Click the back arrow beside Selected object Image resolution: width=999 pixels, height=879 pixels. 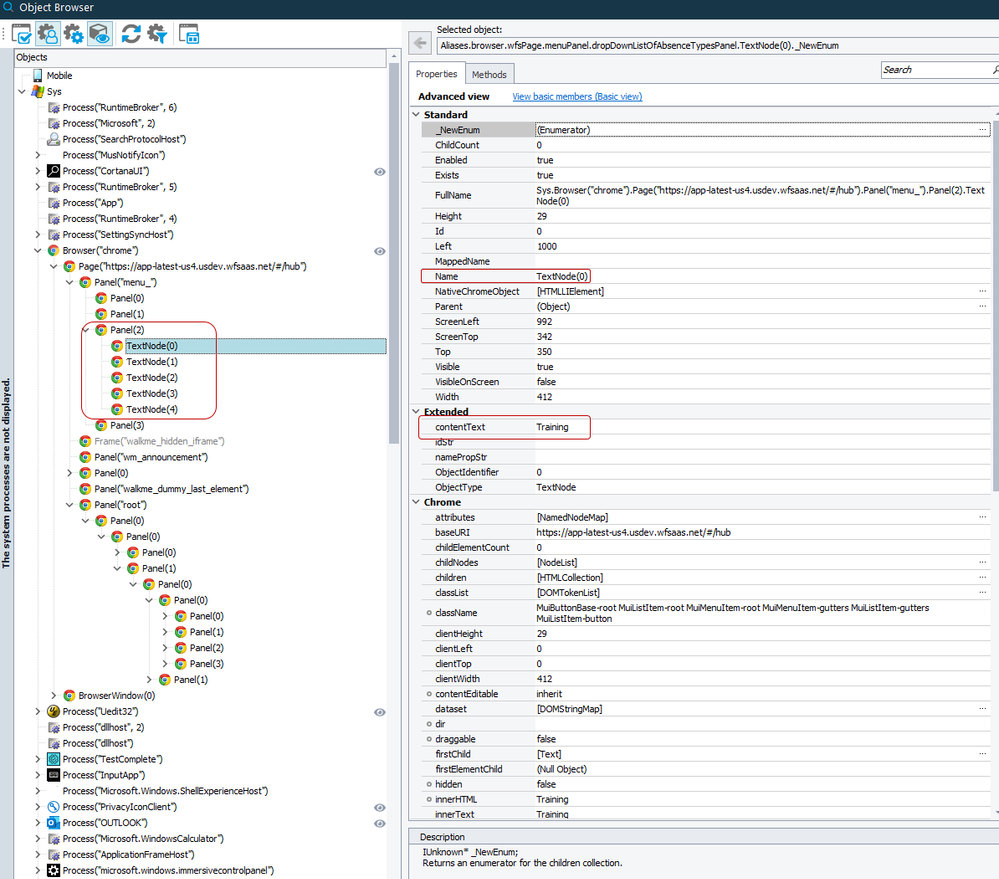click(x=421, y=43)
